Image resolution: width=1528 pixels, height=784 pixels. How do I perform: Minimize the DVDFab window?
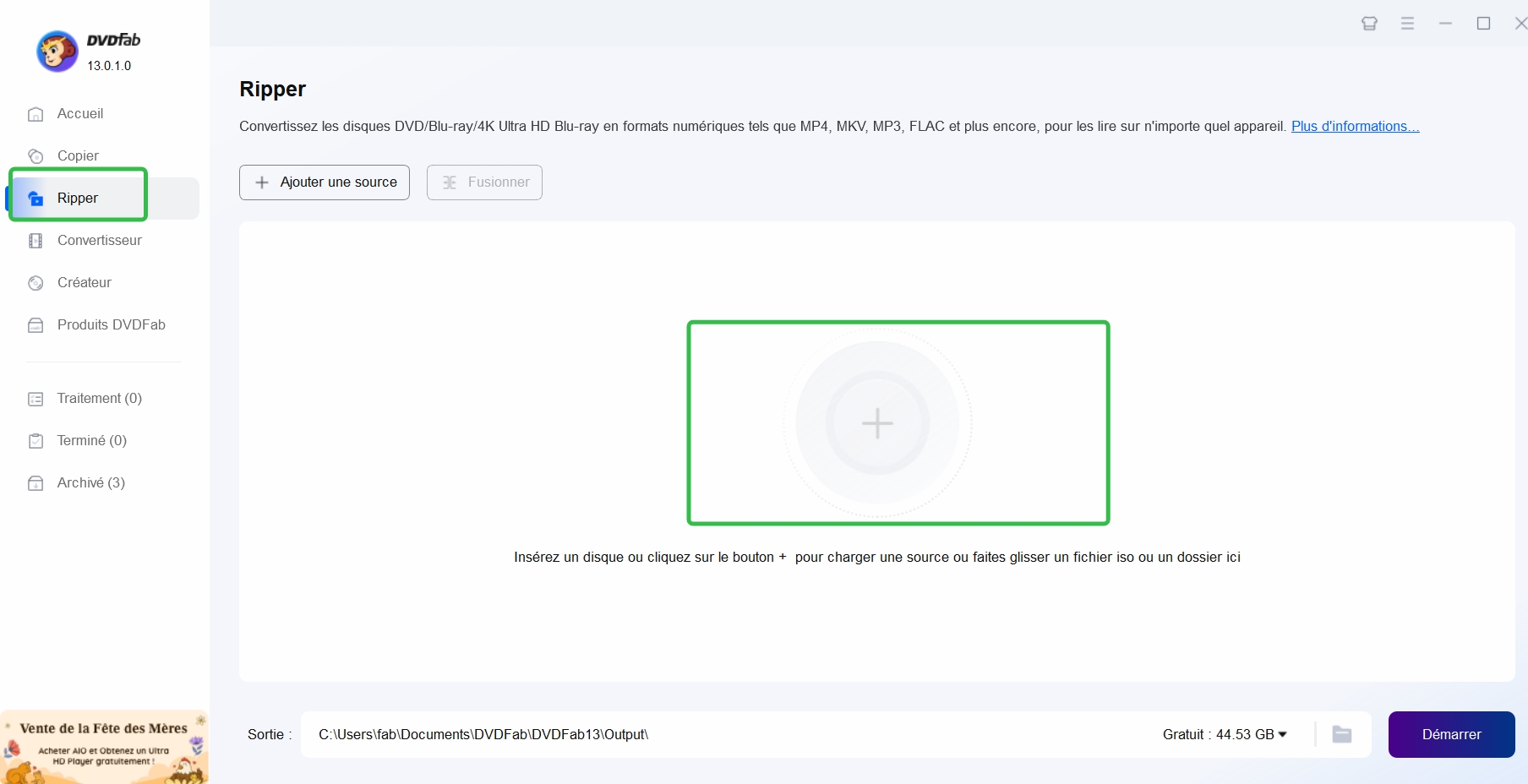(1445, 24)
